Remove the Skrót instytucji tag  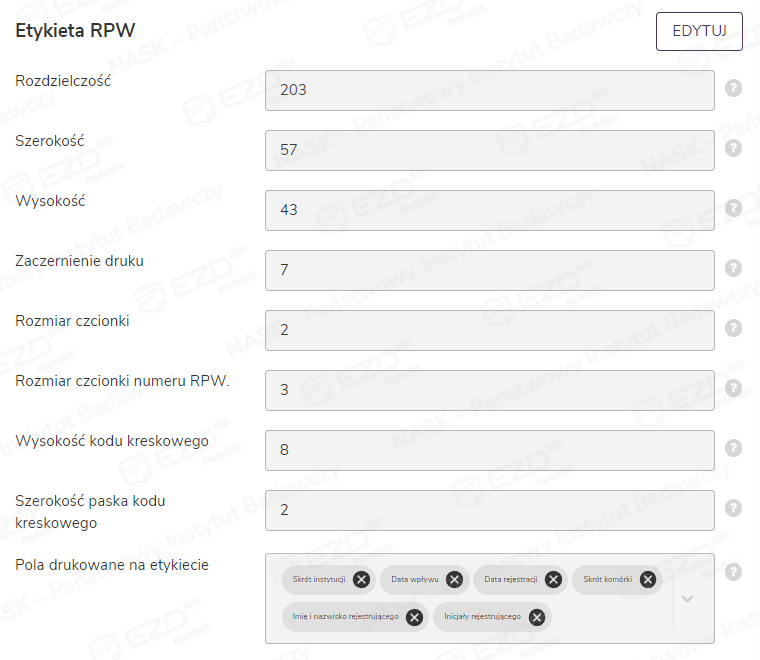pos(361,579)
